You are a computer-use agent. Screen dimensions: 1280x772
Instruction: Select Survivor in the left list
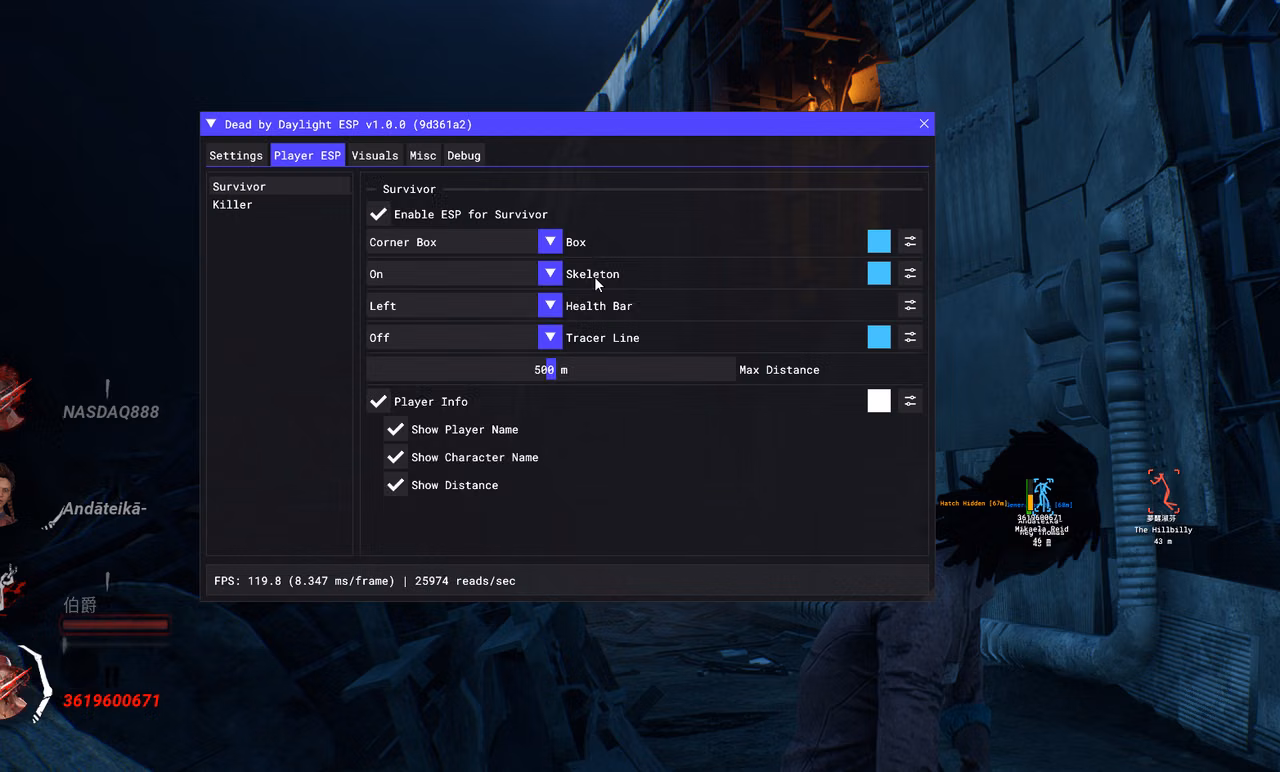(x=279, y=187)
